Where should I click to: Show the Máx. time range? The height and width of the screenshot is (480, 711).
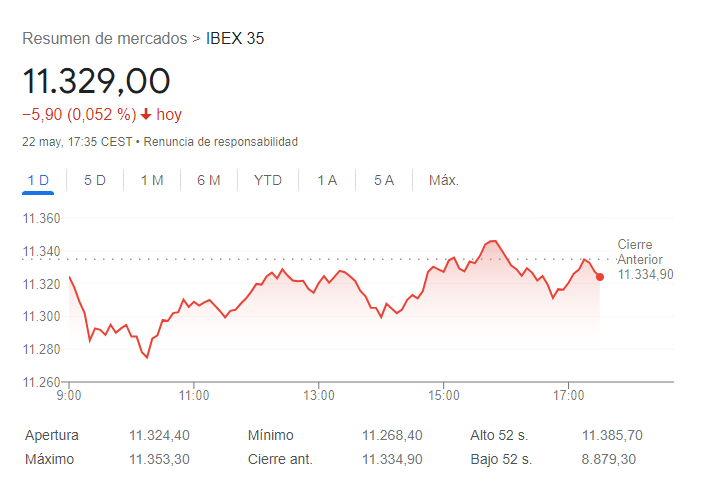443,180
